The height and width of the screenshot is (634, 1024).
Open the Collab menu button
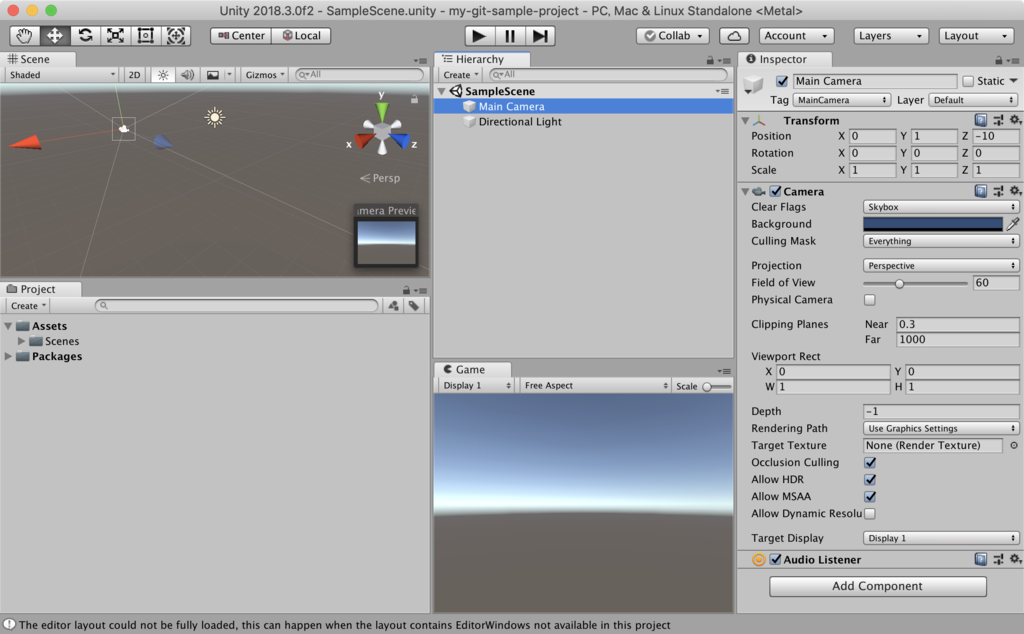click(x=673, y=36)
